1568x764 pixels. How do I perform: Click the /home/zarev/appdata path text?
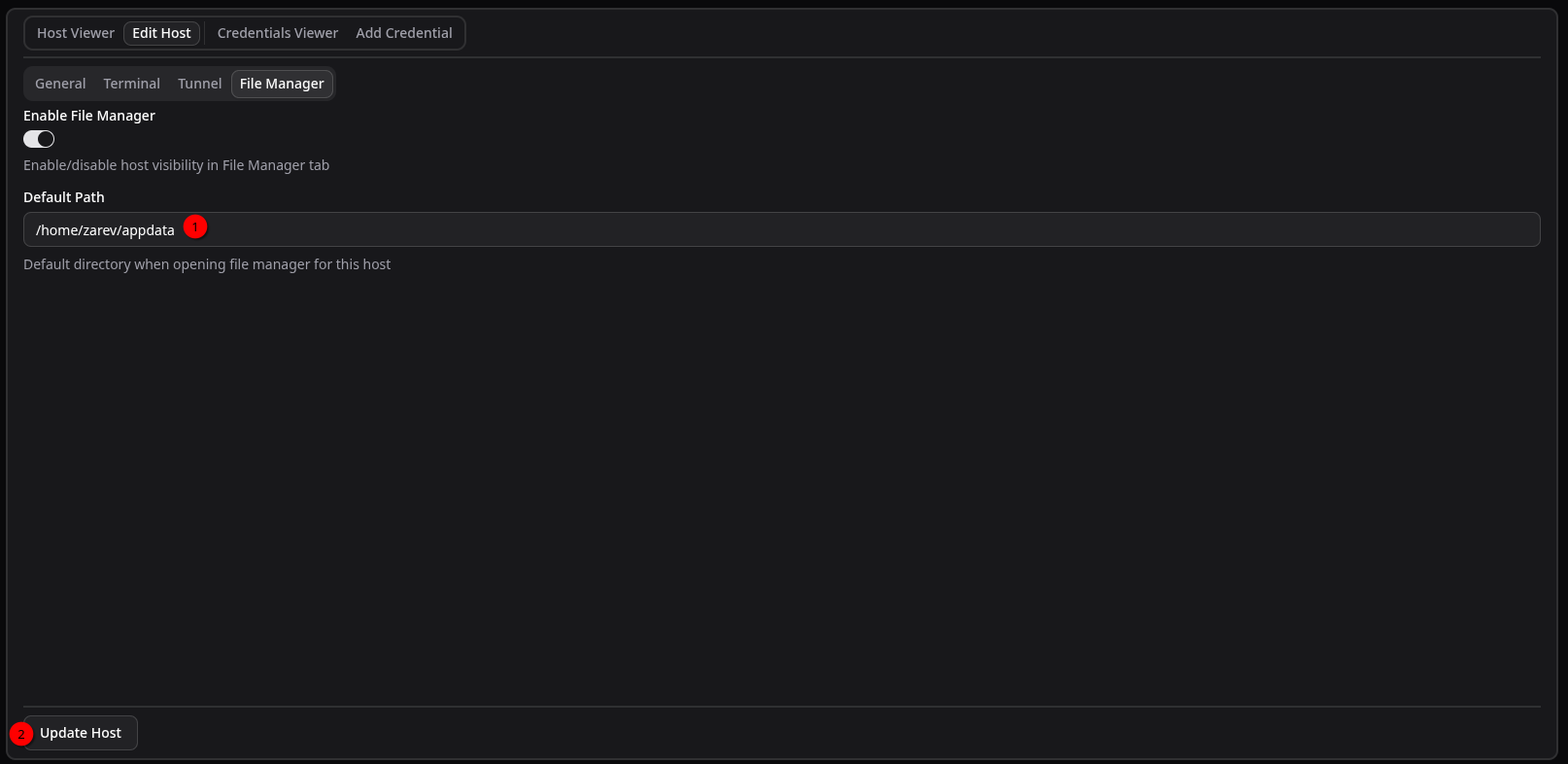tap(105, 230)
